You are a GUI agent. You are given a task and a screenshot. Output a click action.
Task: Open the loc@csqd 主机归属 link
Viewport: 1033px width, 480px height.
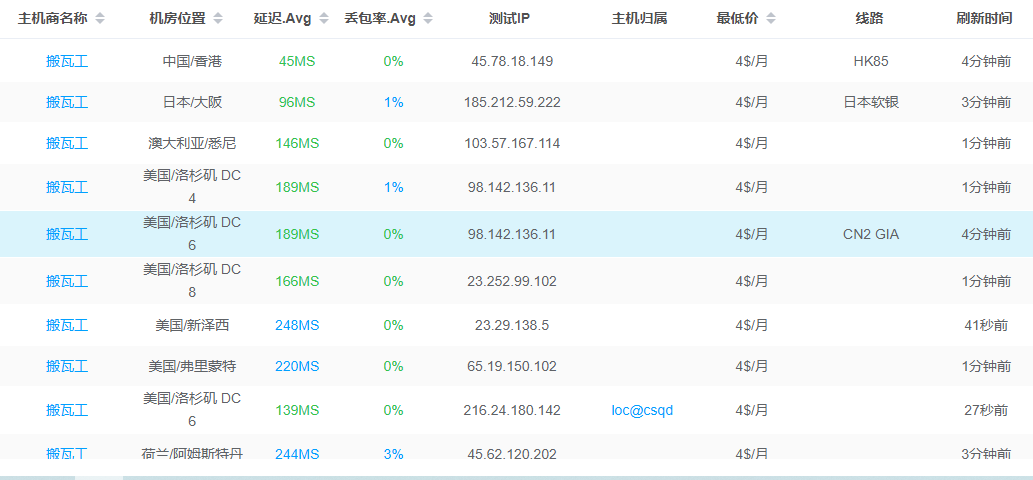pos(642,410)
